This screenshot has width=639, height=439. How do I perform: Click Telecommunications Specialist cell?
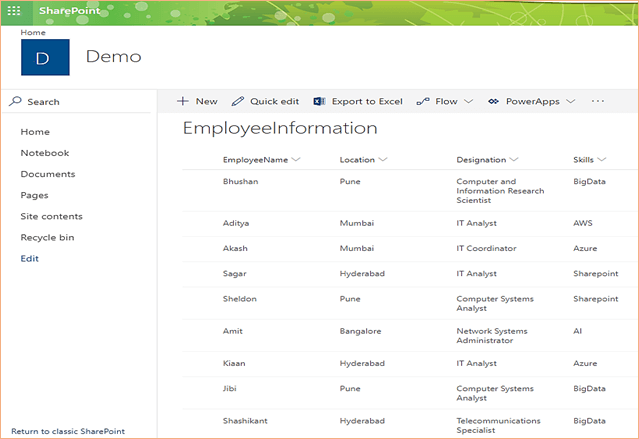pyautogui.click(x=498, y=425)
